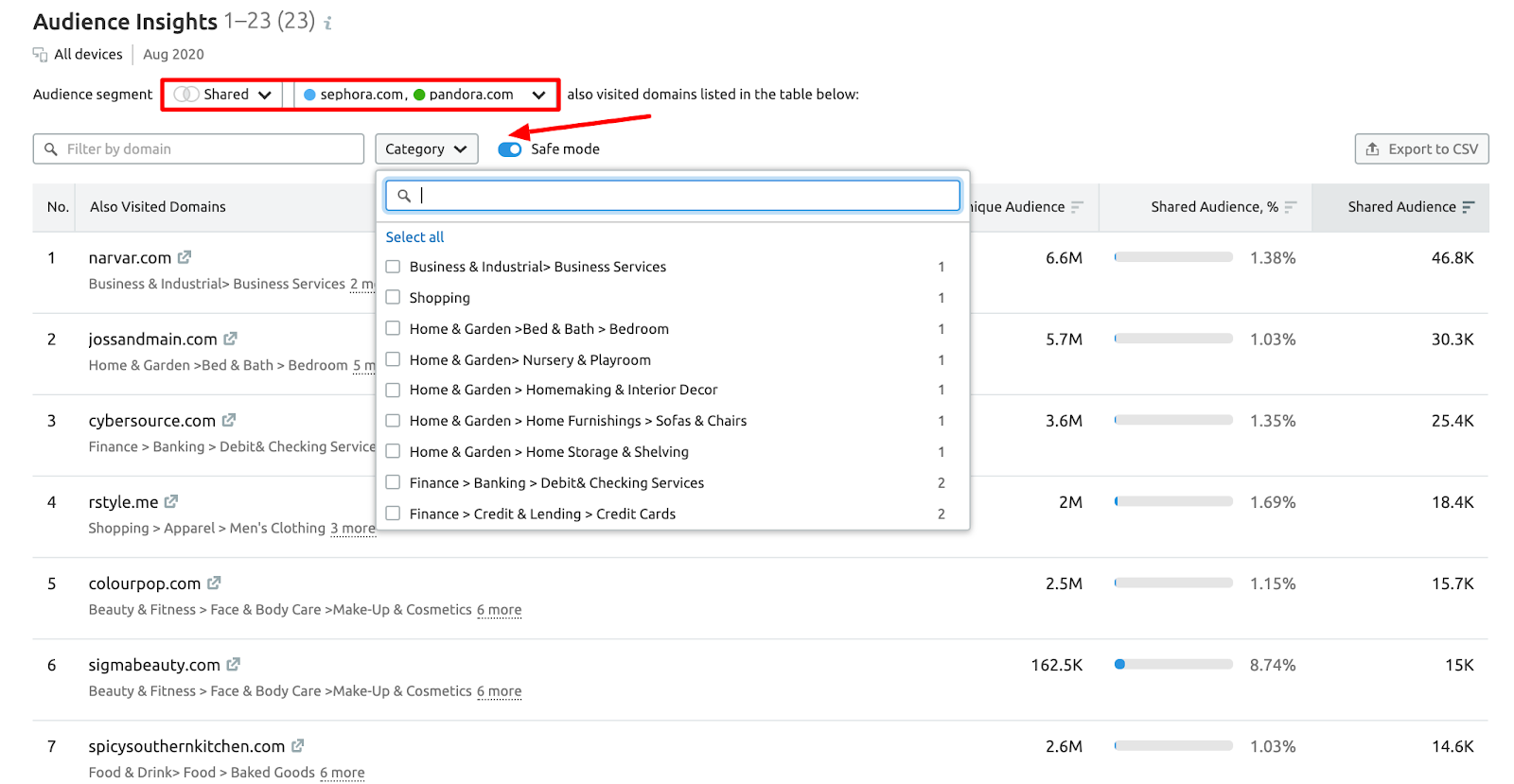Open the Shared audience segment dropdown

click(x=223, y=95)
